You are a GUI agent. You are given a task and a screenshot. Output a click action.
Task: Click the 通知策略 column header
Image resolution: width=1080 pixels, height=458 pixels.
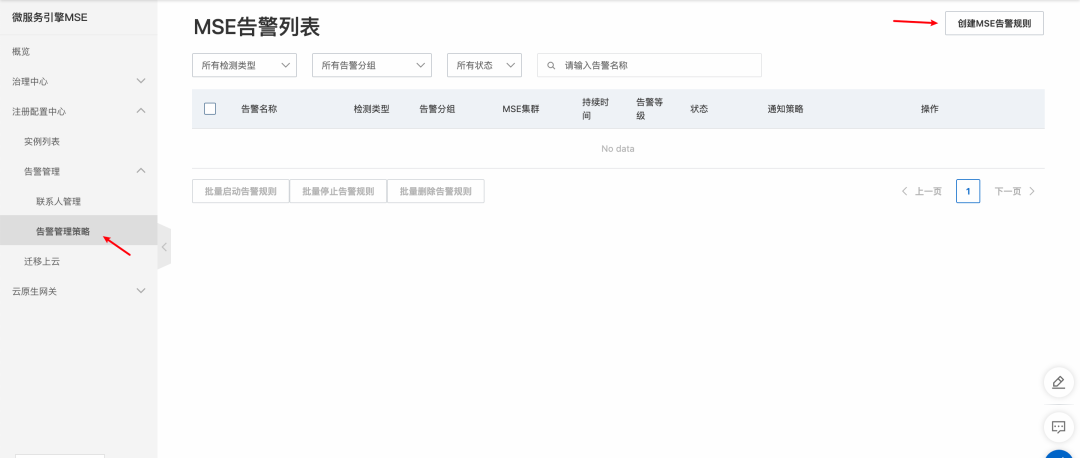tap(786, 109)
